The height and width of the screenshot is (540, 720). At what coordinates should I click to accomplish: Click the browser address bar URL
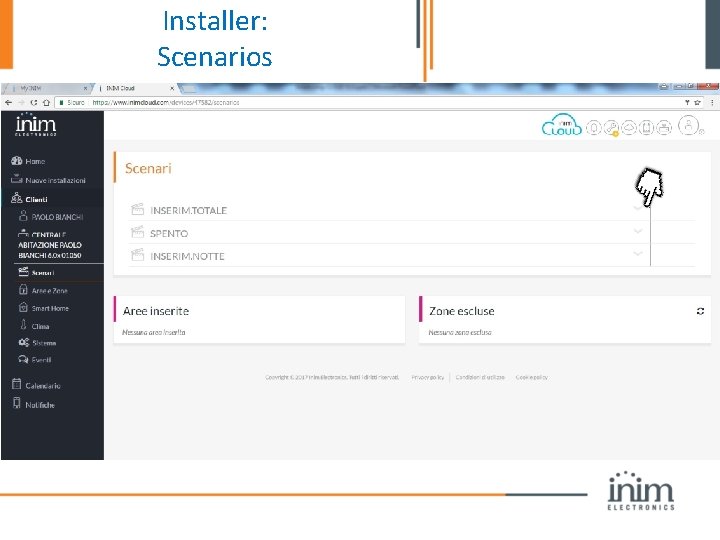point(166,102)
